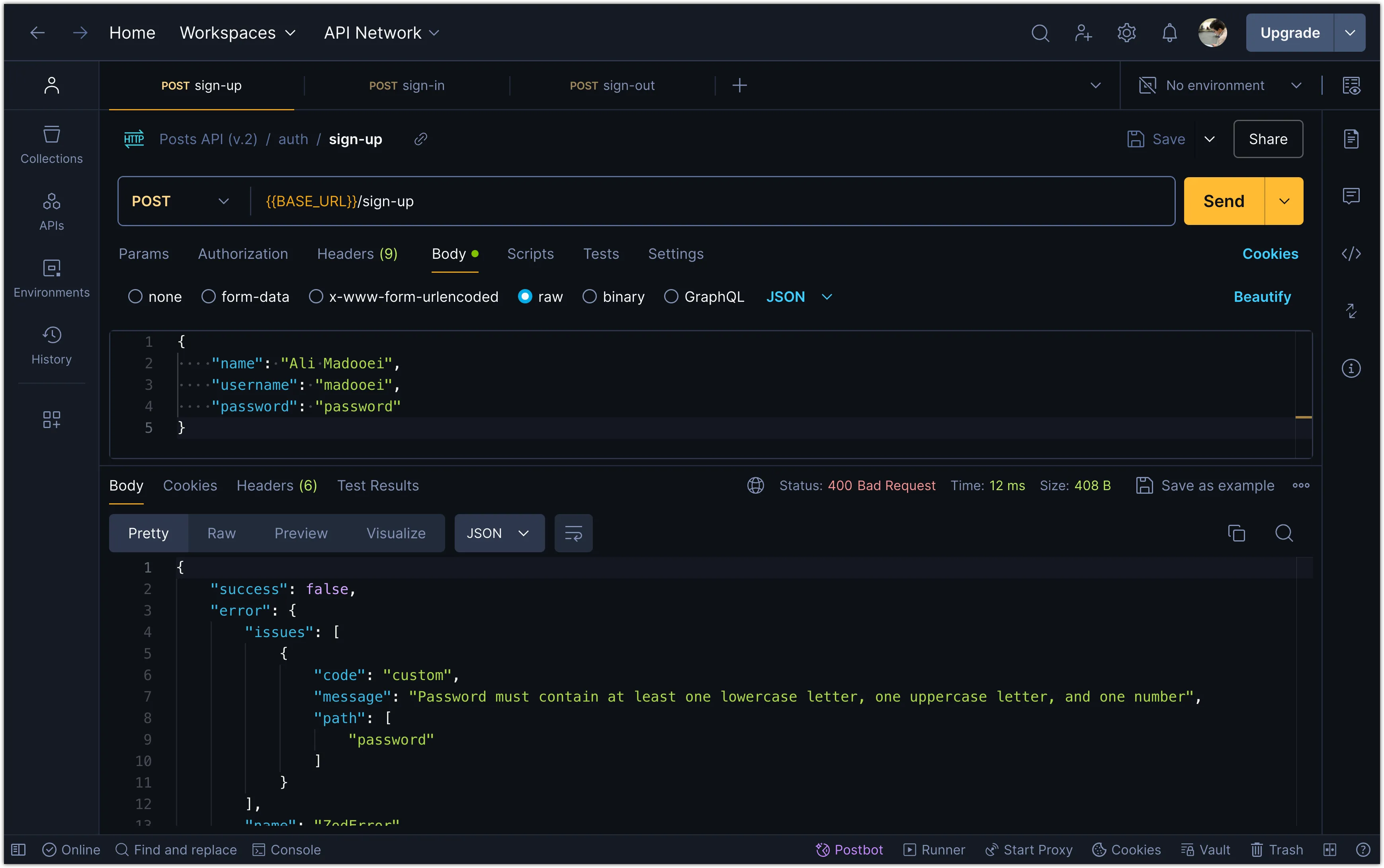Open the Upgrade button's arrow menu
This screenshot has height=868, width=1384.
click(1350, 33)
